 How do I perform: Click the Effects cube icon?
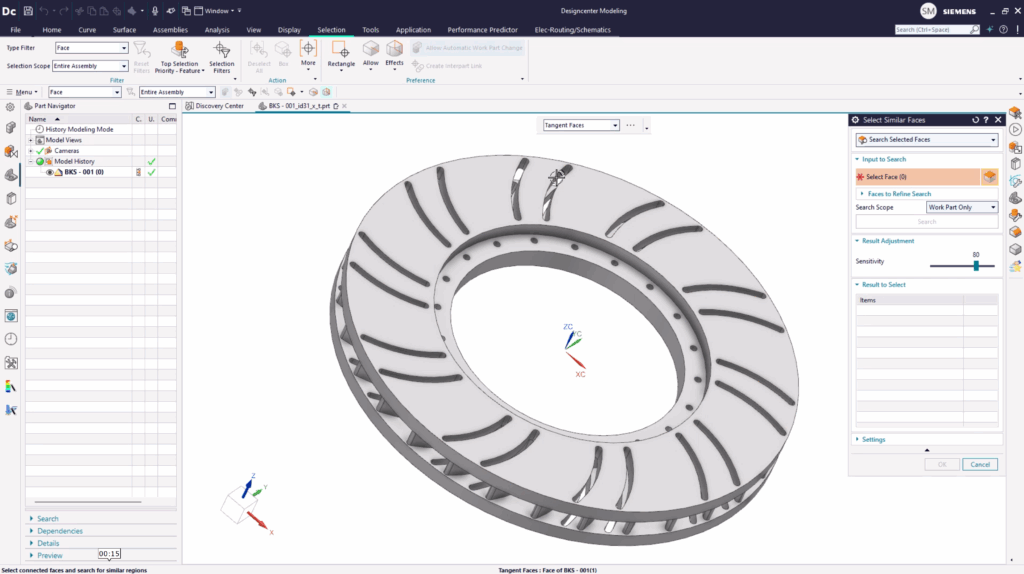click(x=394, y=48)
